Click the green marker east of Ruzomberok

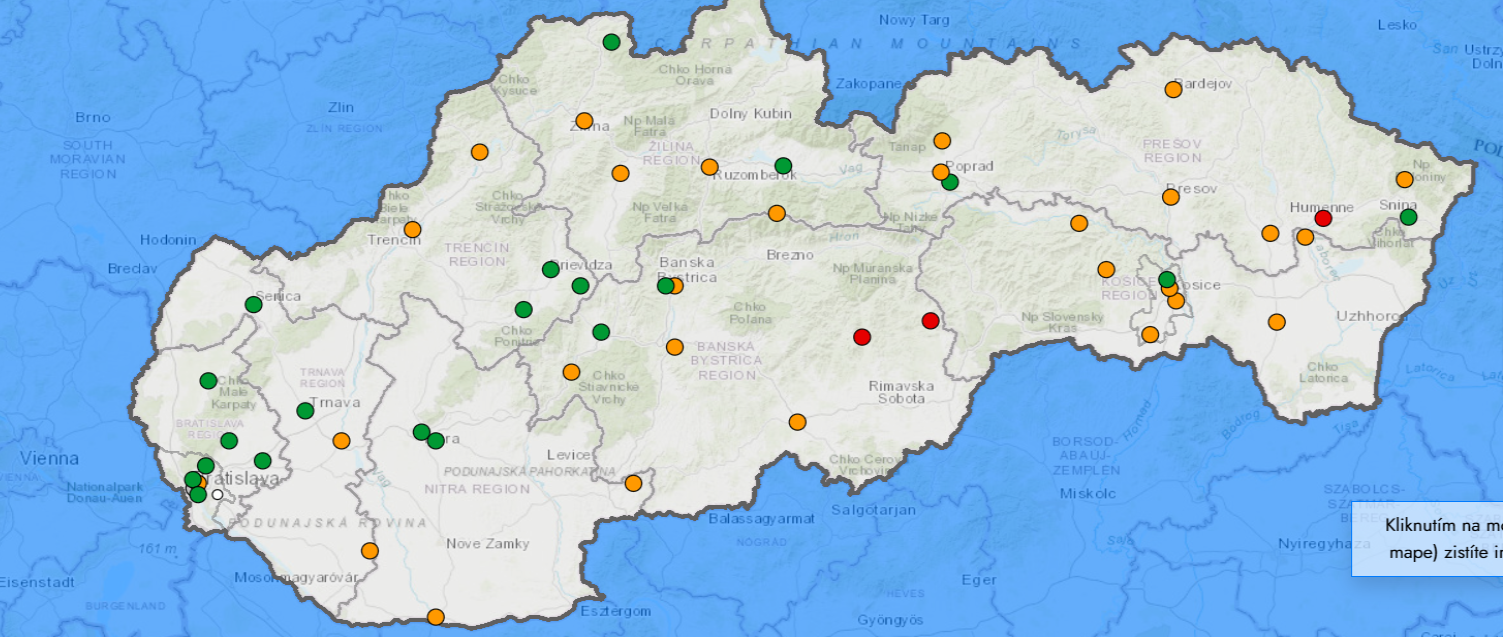(x=783, y=165)
